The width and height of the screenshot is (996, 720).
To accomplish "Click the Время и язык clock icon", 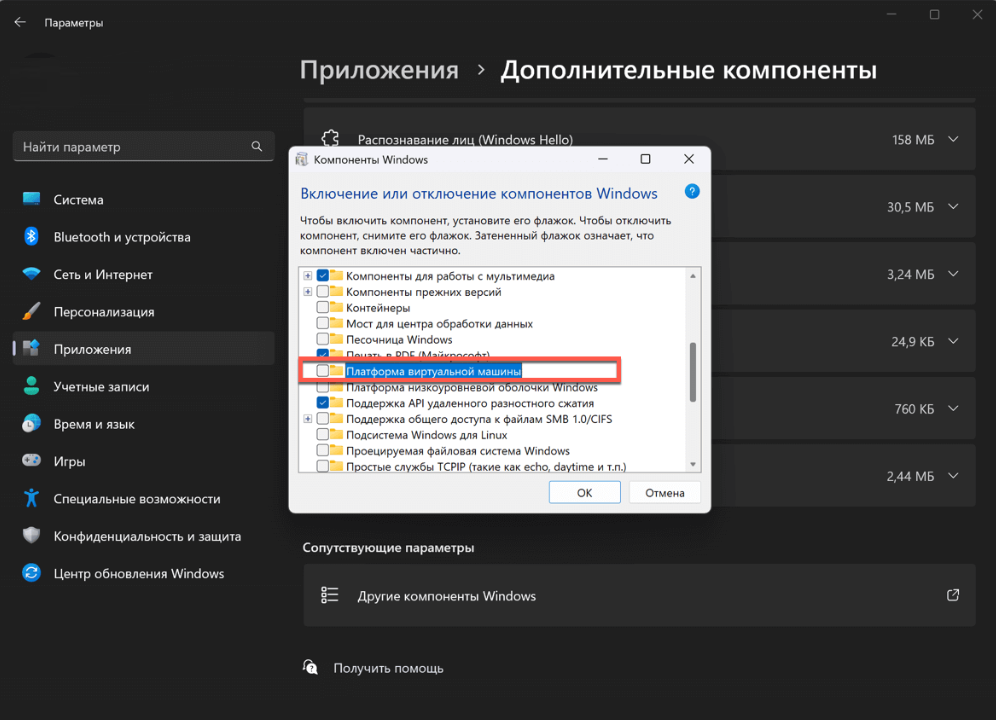I will click(x=31, y=423).
